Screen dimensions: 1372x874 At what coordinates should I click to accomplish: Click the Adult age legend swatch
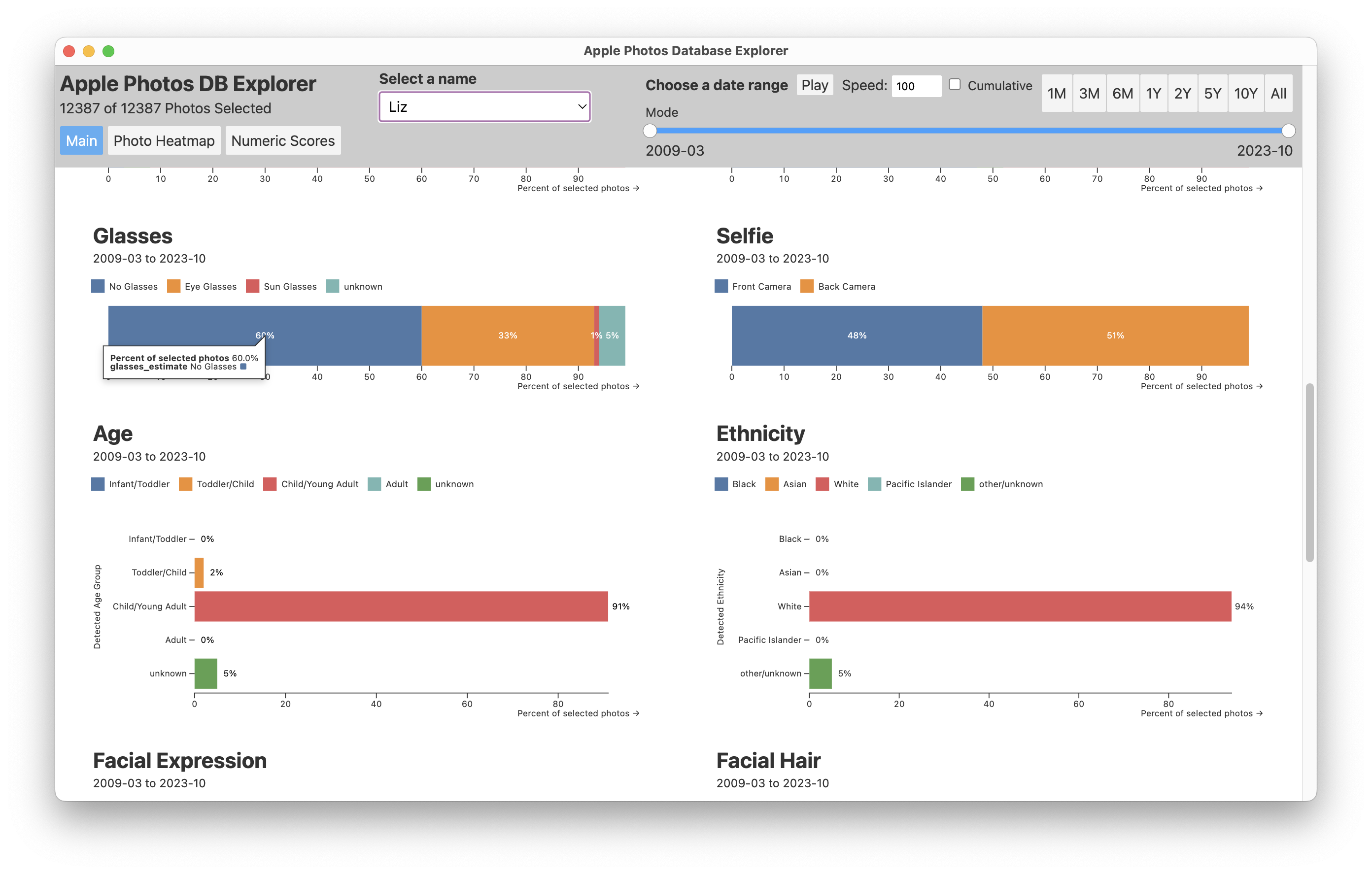coord(374,484)
